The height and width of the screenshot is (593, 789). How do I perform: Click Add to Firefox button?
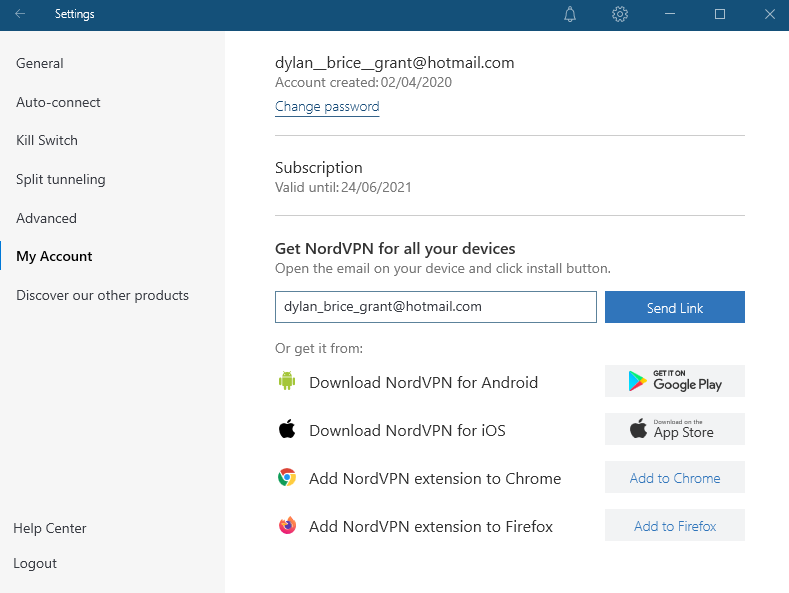[x=675, y=525]
